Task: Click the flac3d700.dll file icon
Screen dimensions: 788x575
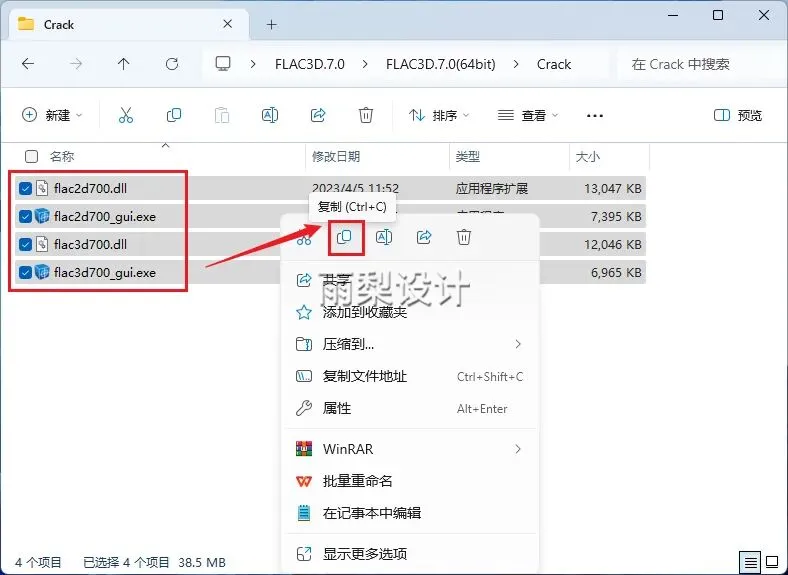Action: (x=42, y=244)
